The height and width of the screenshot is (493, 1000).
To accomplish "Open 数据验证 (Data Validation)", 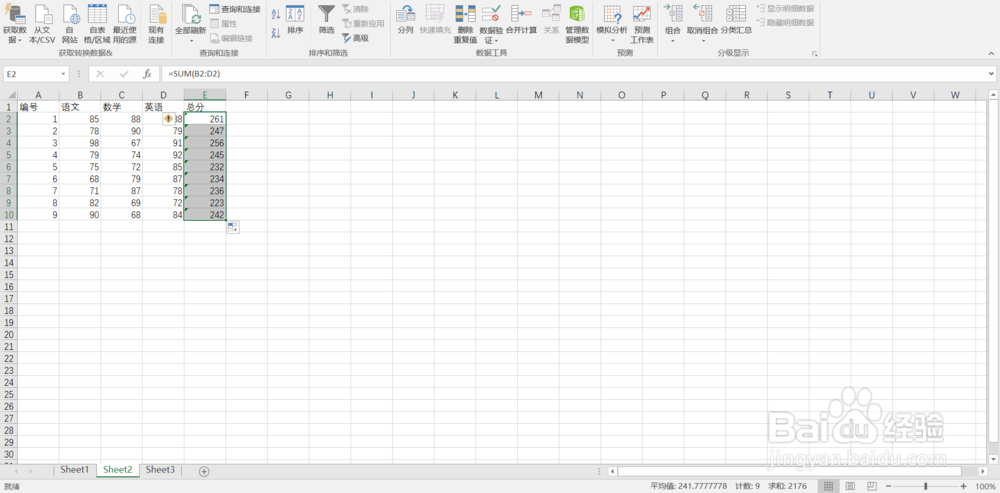I will point(491,24).
